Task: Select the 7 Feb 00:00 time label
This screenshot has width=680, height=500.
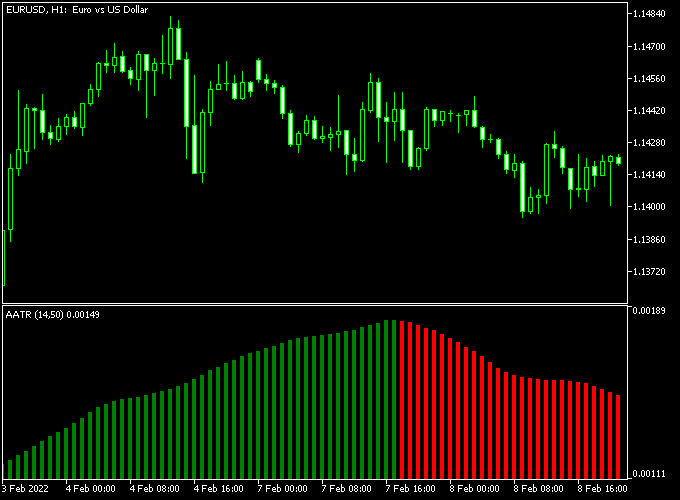Action: click(x=282, y=490)
